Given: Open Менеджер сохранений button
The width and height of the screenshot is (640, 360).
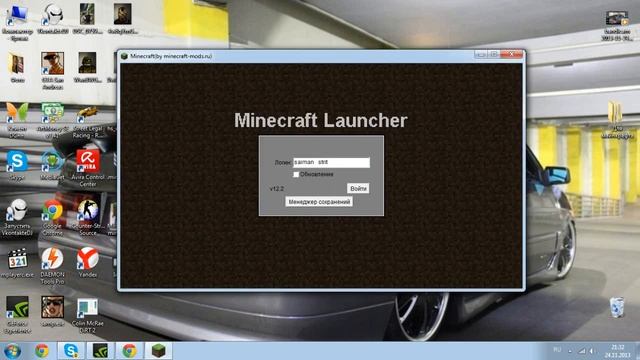Looking at the screenshot, I should click(x=319, y=202).
